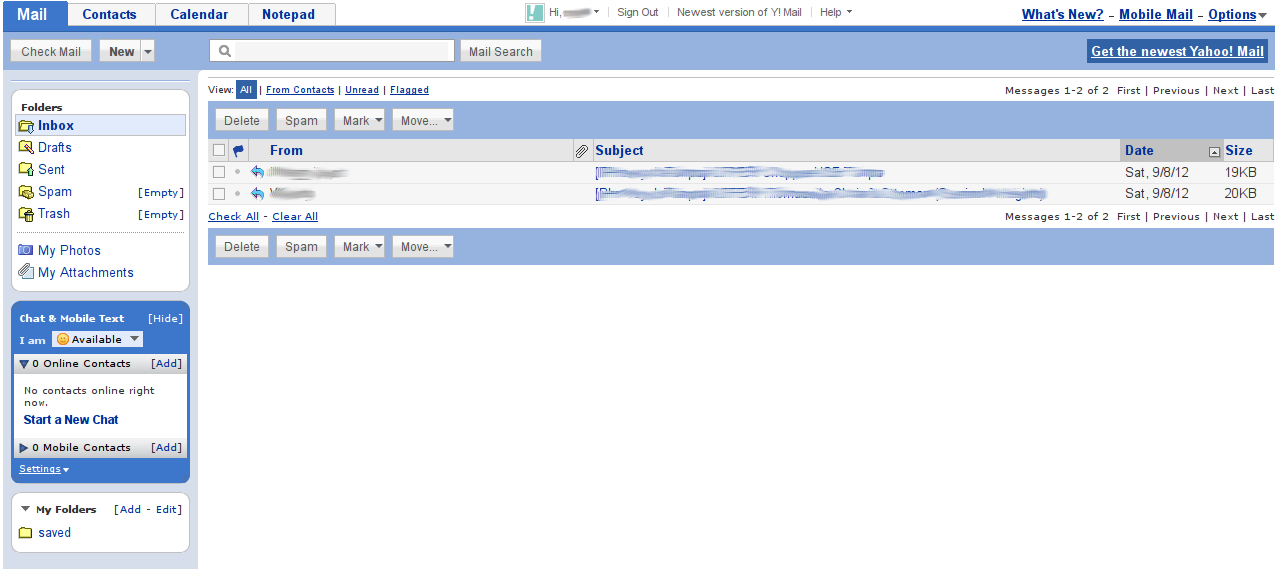This screenshot has width=1278, height=574.
Task: Click the New message button
Action: point(121,51)
